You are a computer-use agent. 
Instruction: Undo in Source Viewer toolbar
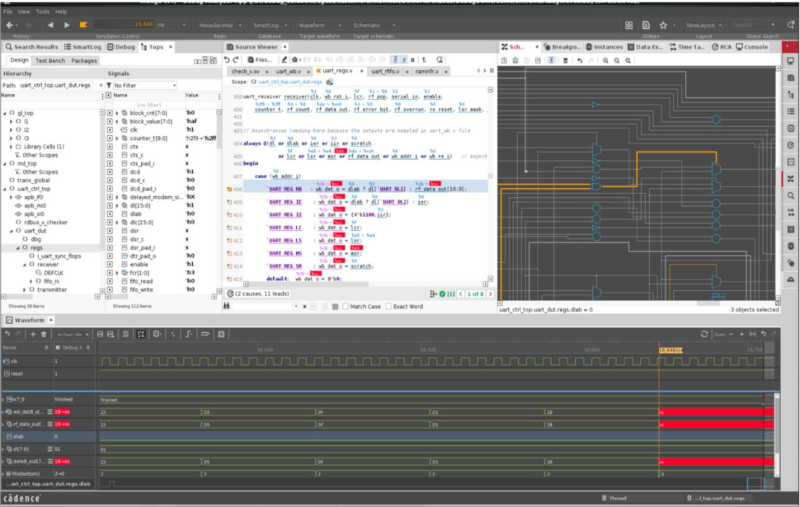point(227,60)
